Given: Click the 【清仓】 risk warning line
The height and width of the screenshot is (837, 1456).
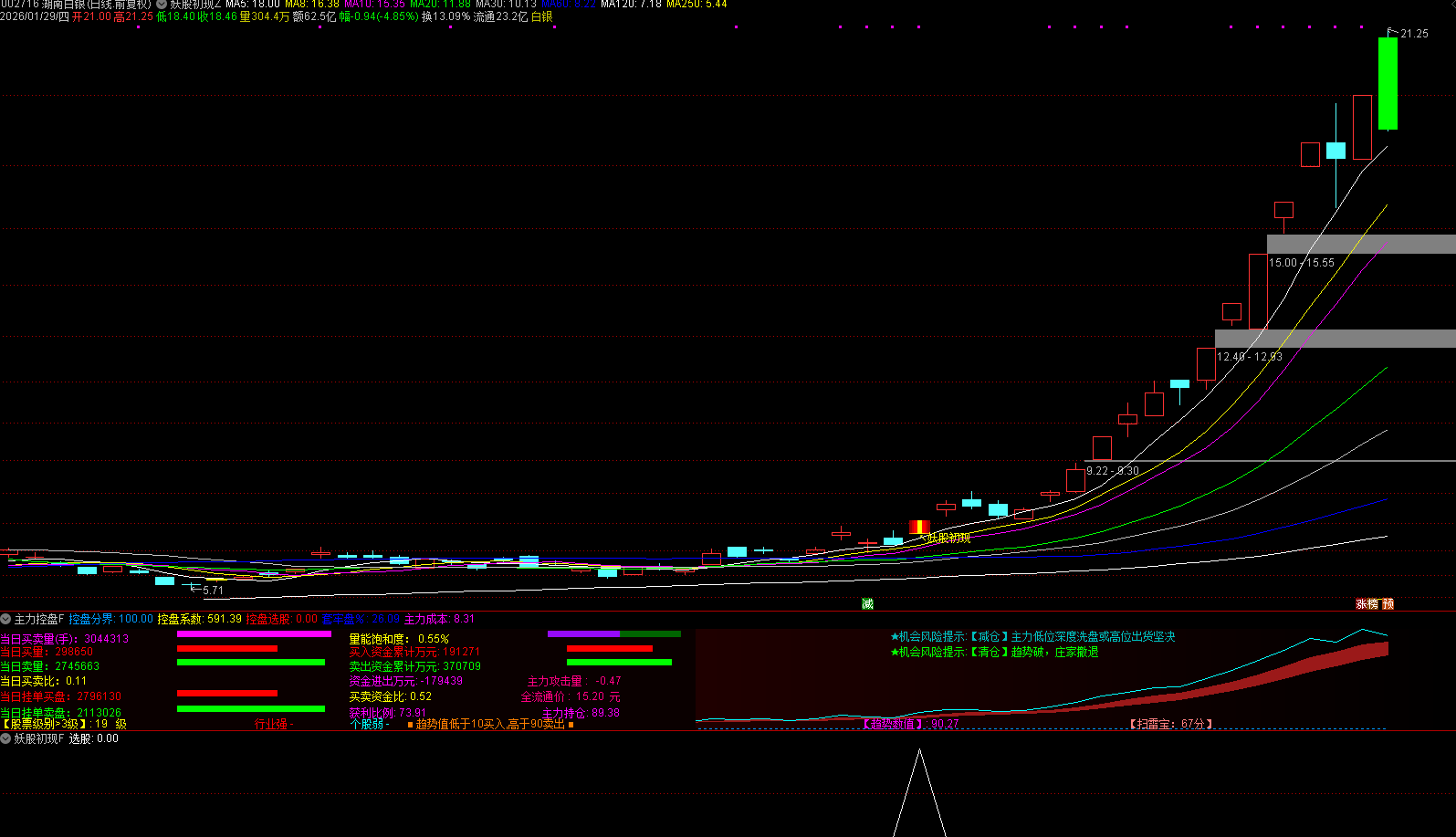Looking at the screenshot, I should [x=994, y=652].
